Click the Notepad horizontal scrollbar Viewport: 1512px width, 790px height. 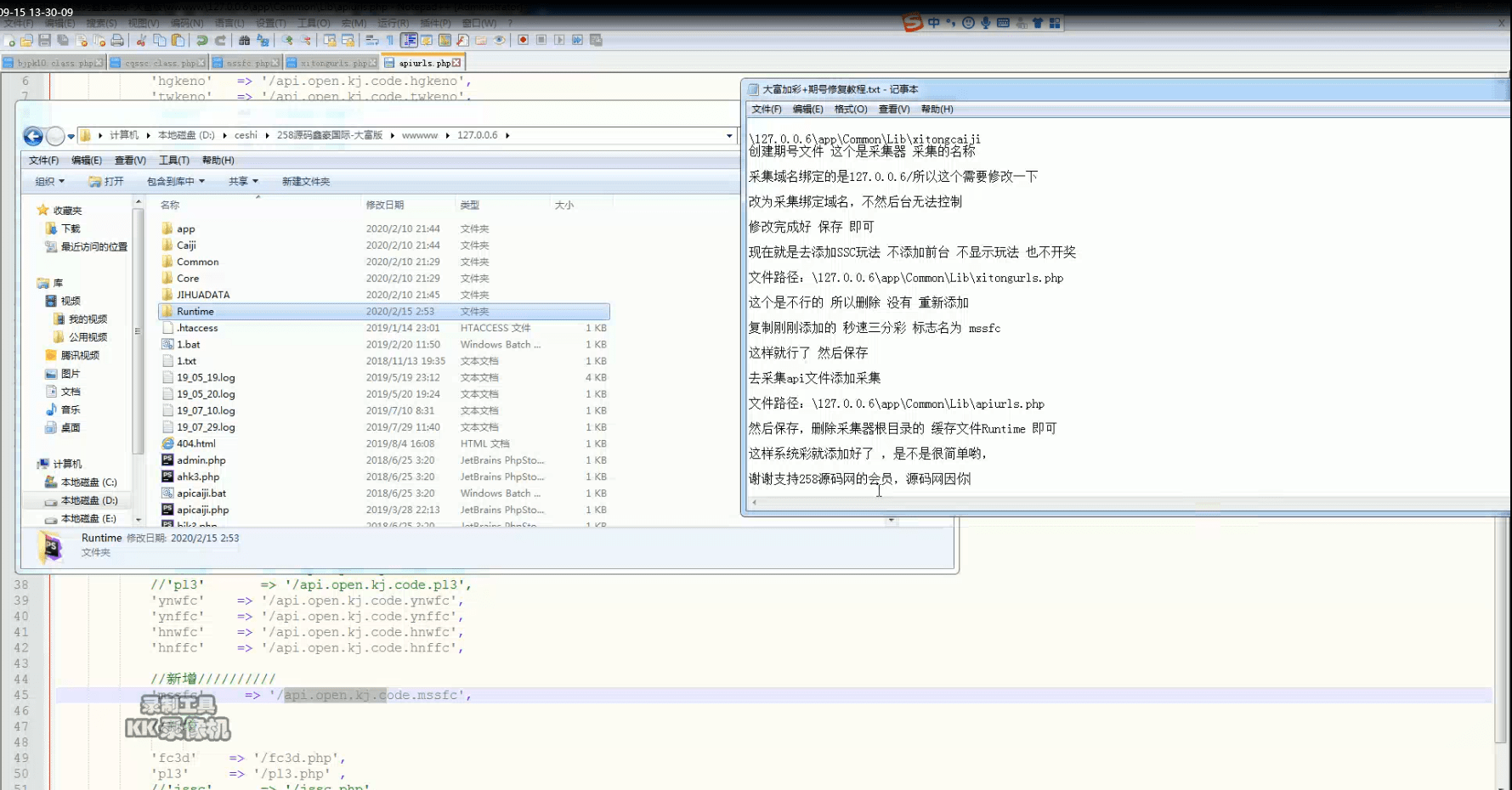click(1126, 503)
